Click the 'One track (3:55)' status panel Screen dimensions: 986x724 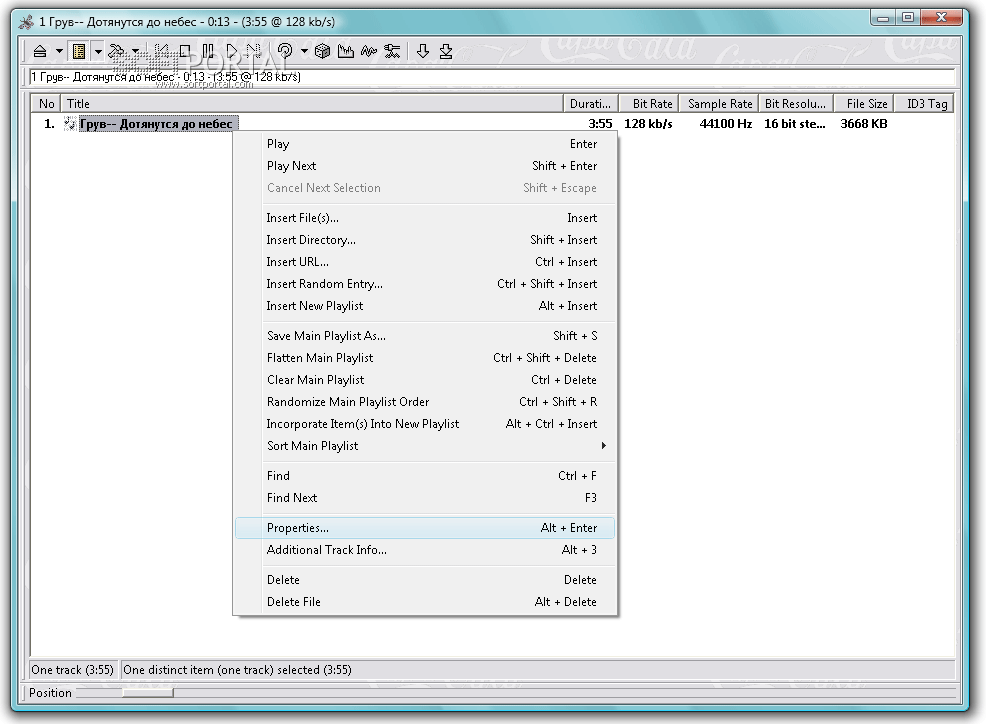[73, 670]
